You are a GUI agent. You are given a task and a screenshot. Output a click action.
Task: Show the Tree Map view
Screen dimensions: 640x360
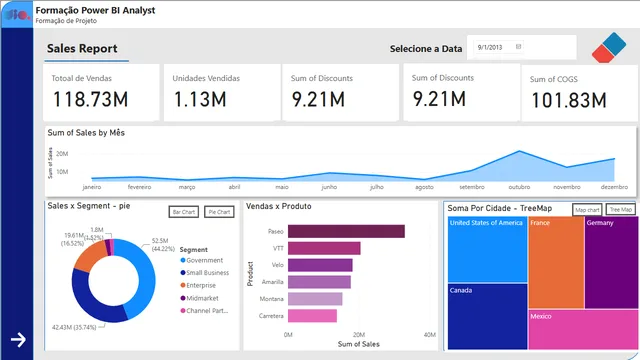(620, 209)
